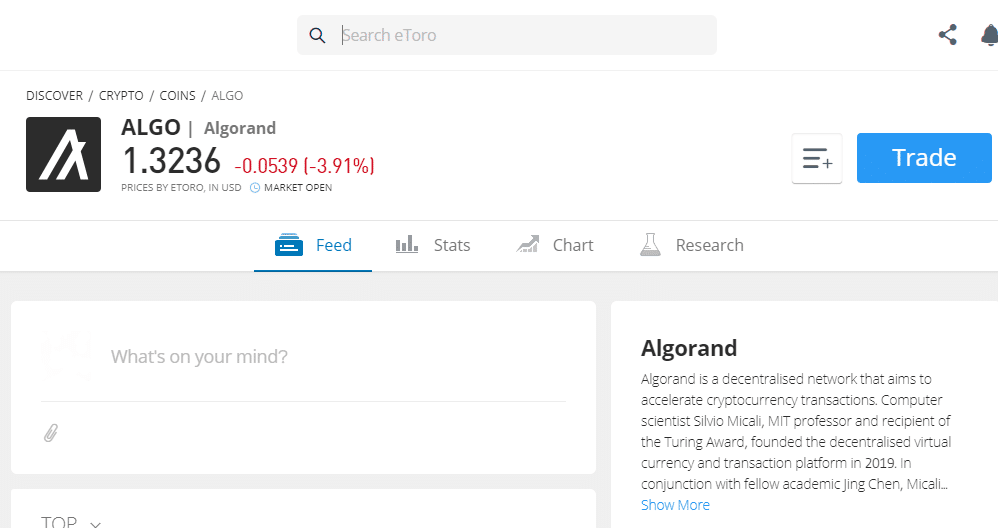Click the share icon in the header
Viewport: 998px width, 528px height.
pos(948,35)
